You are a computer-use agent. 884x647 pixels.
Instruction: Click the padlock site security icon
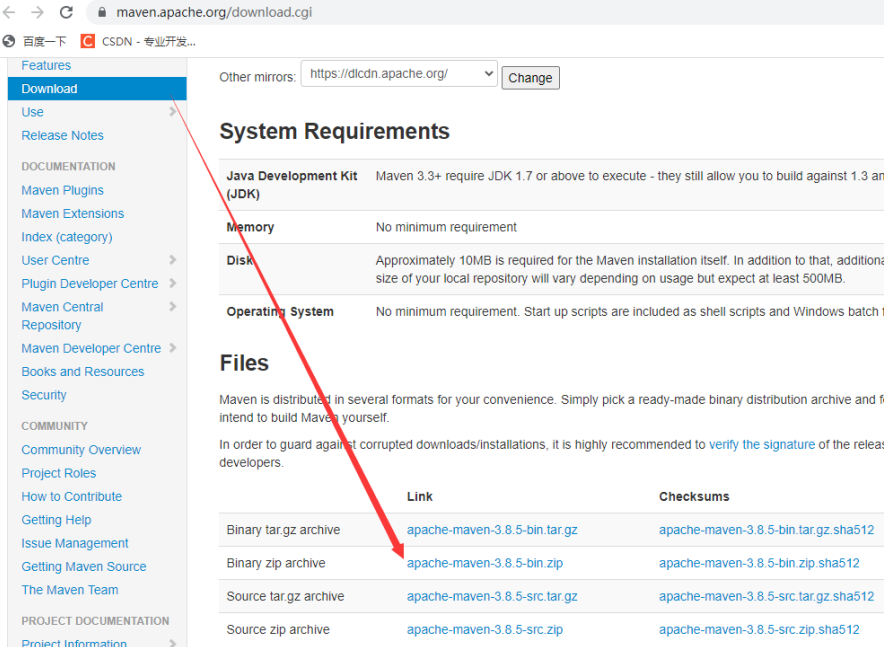(101, 13)
